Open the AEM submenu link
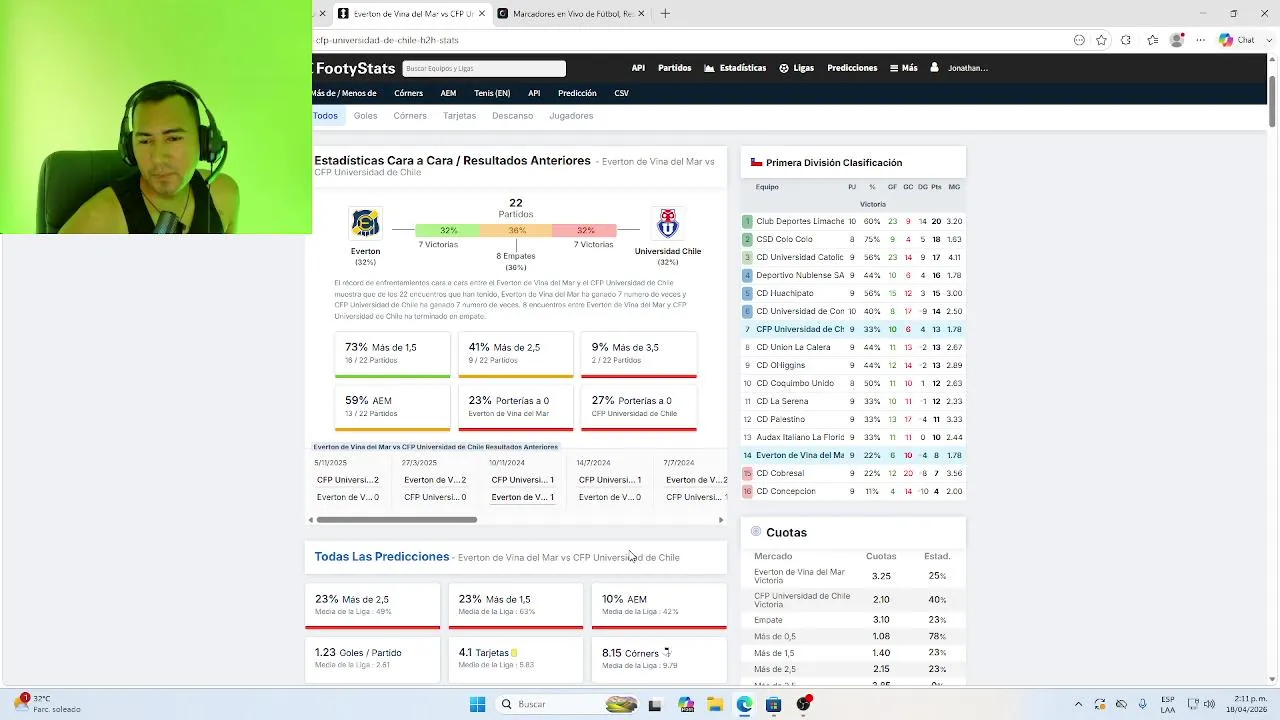The width and height of the screenshot is (1280, 720). [x=448, y=93]
